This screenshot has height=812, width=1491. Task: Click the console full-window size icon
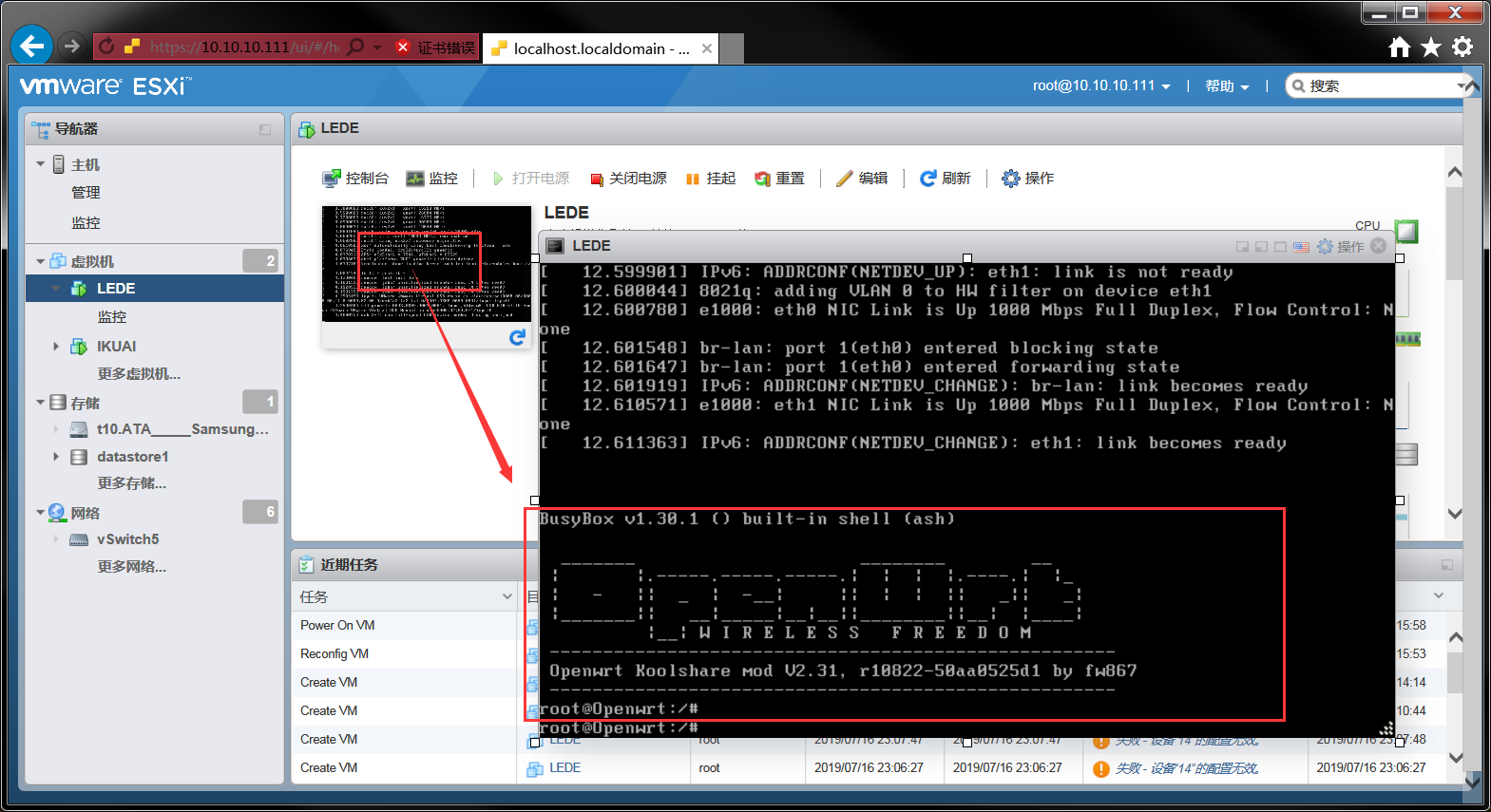click(1280, 247)
